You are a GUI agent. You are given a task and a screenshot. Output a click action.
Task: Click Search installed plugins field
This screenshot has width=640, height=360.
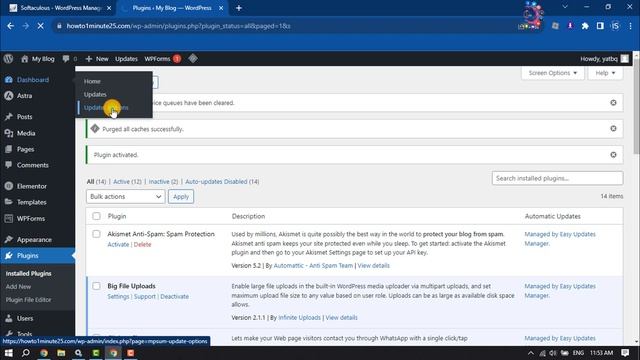tap(557, 178)
